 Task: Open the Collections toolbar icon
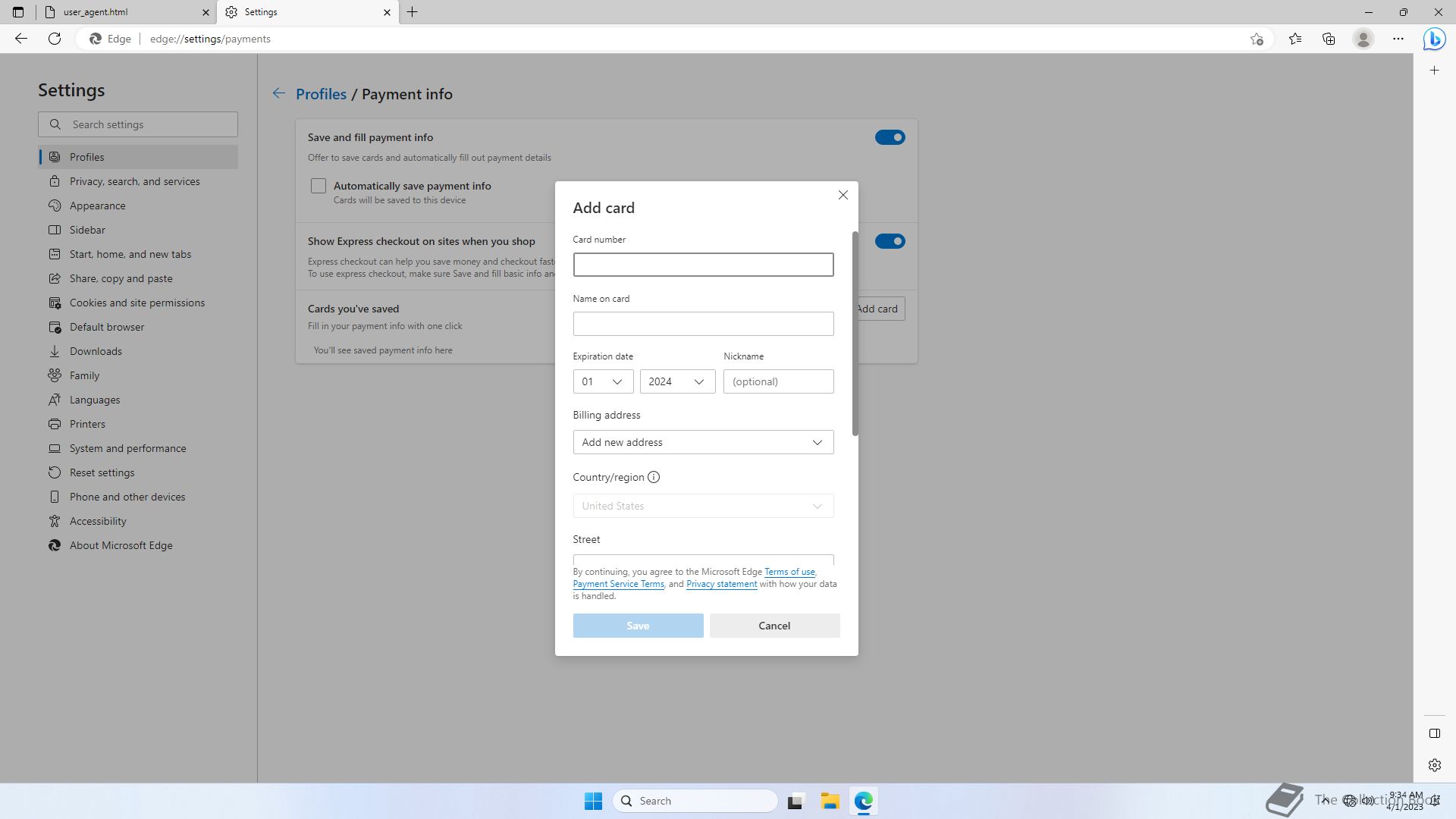click(1329, 39)
